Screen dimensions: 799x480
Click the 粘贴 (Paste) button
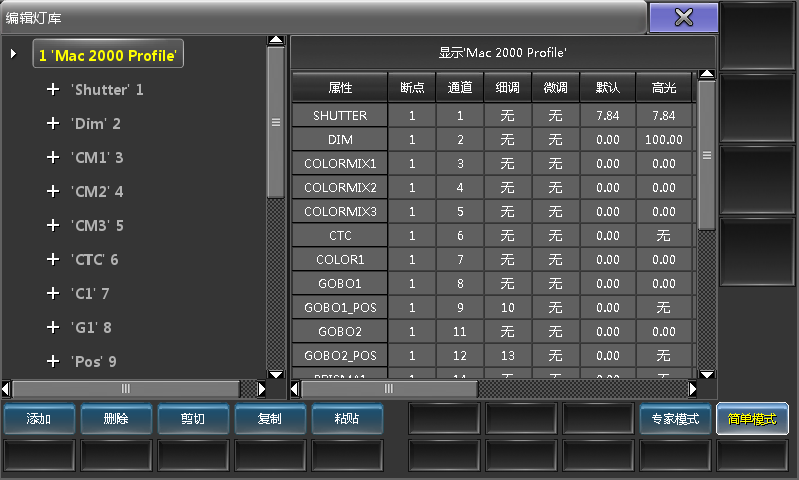347,419
